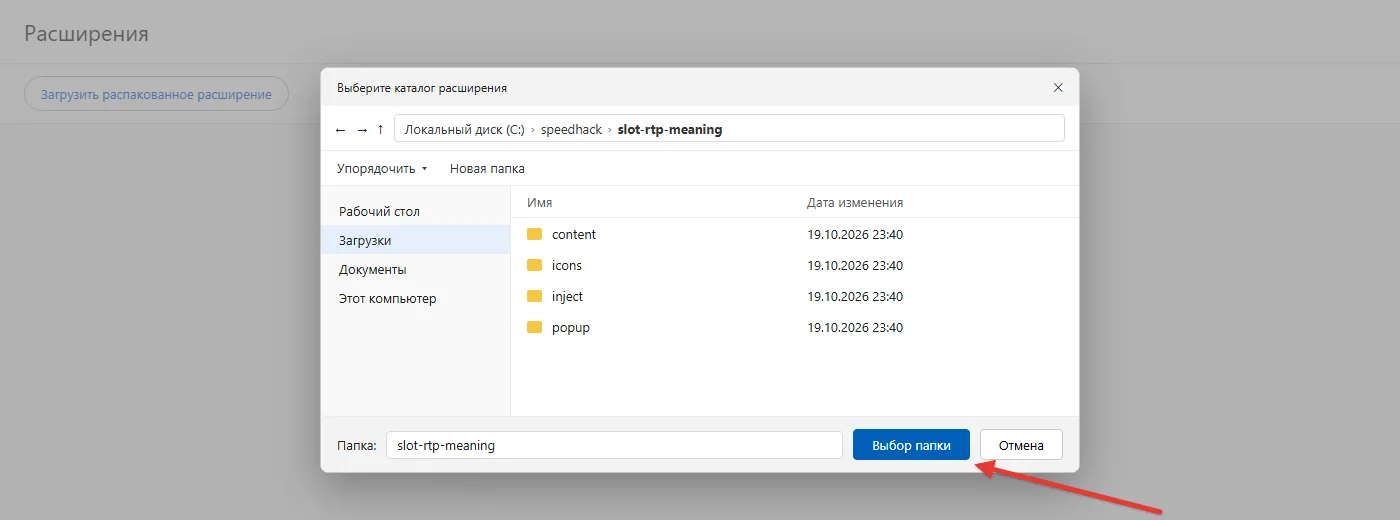The height and width of the screenshot is (520, 1400).
Task: Click the date of inject folder
Action: [855, 297]
